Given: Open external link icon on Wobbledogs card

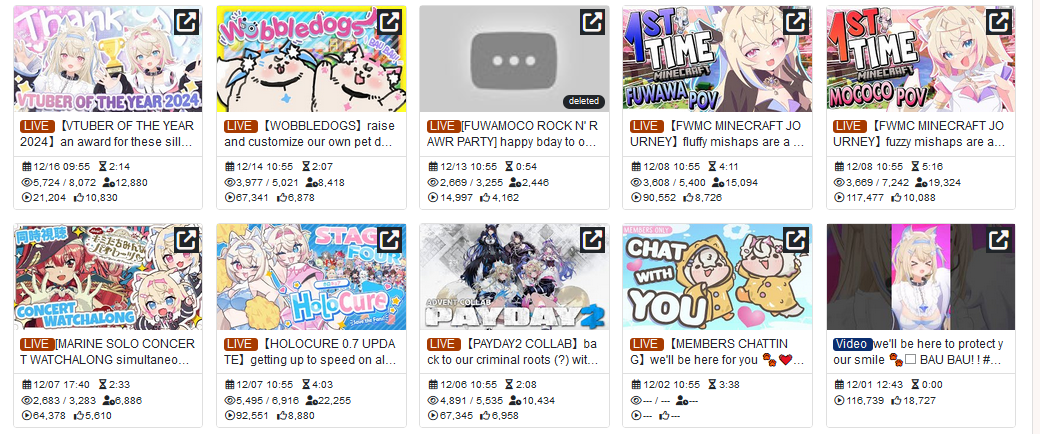Looking at the screenshot, I should click(389, 22).
